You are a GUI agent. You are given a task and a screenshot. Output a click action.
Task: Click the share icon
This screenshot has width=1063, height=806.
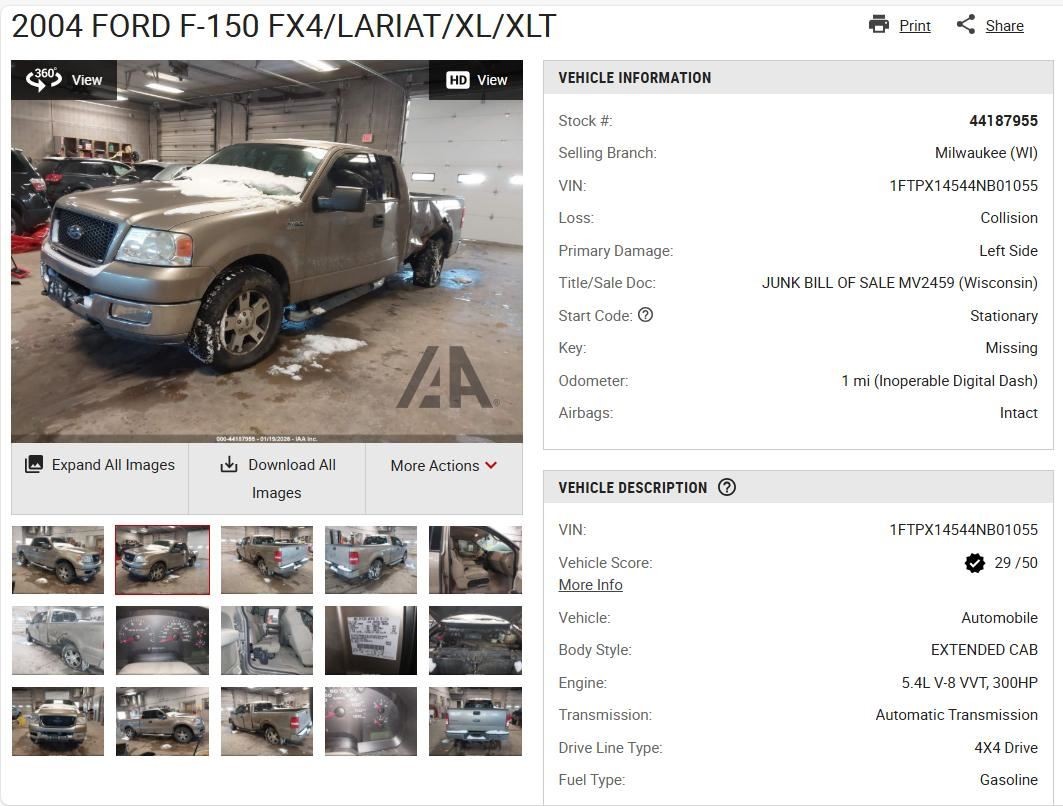[965, 24]
